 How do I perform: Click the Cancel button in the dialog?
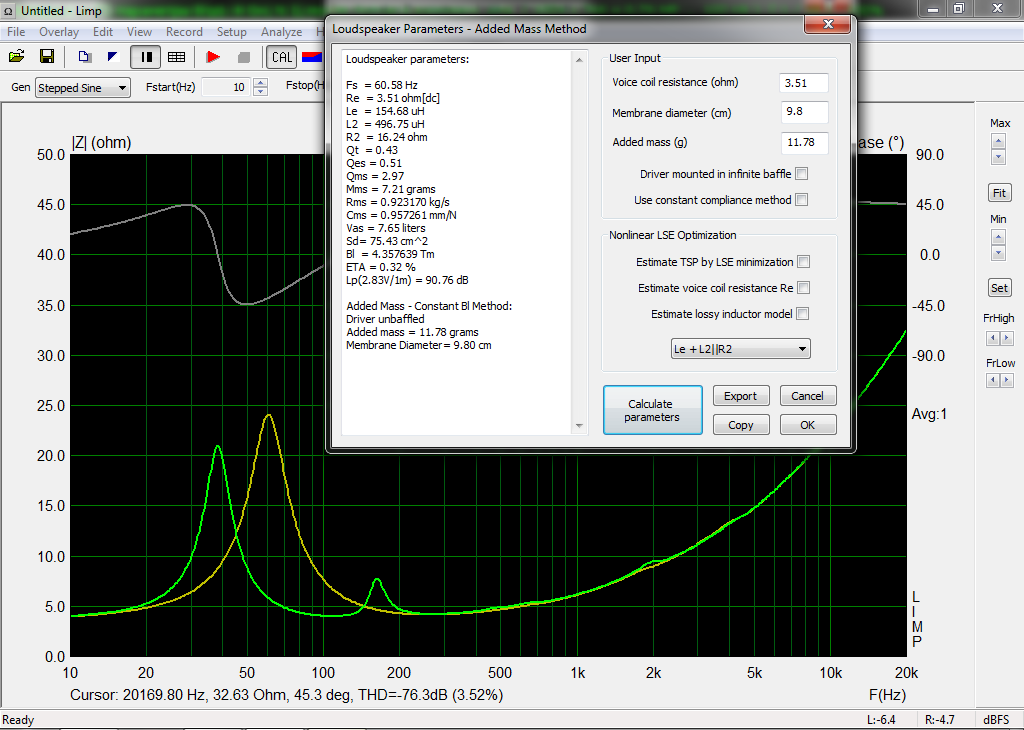808,396
